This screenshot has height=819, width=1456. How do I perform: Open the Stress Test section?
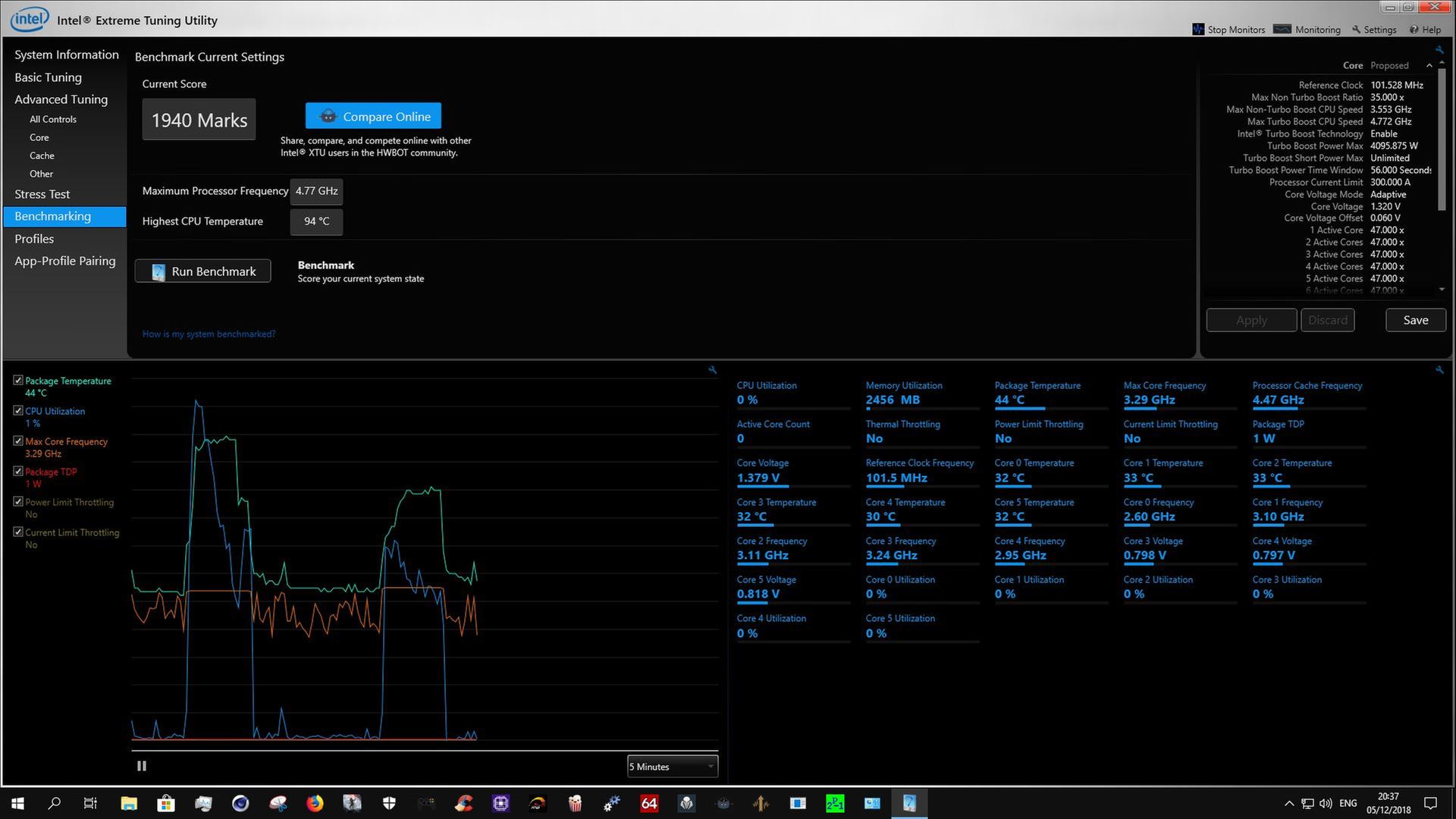point(42,194)
